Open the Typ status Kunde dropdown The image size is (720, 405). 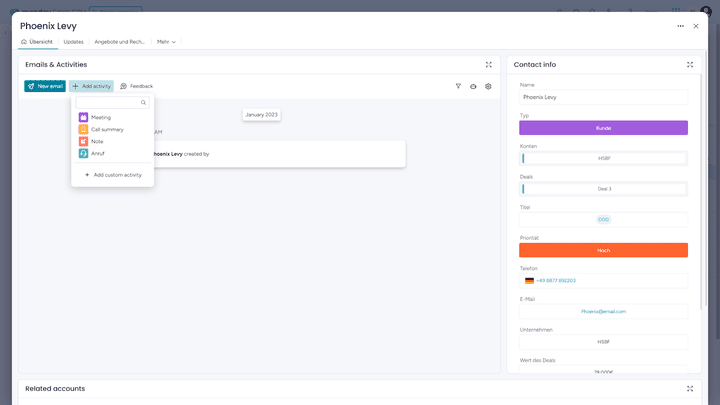click(603, 128)
